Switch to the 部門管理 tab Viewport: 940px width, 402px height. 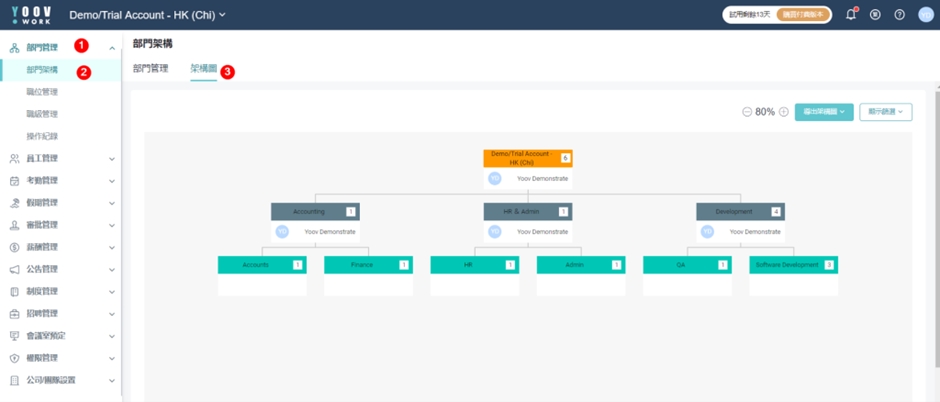(150, 68)
